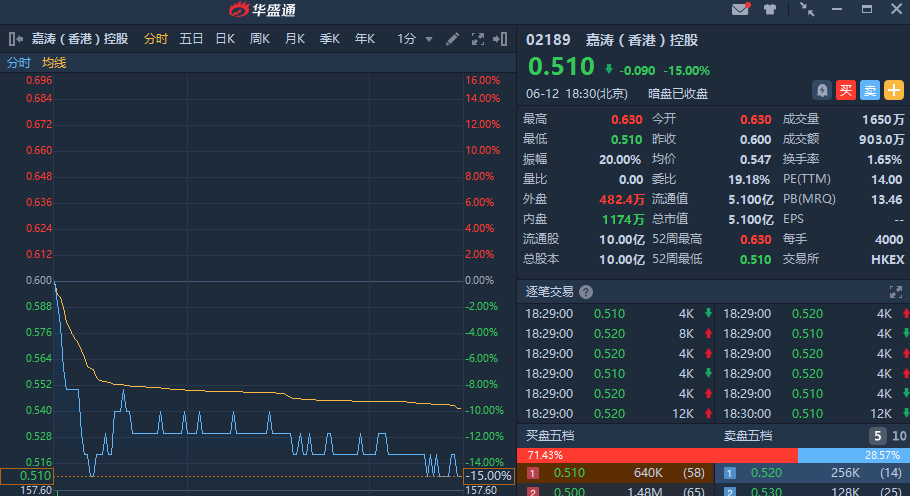This screenshot has width=910, height=496.
Task: Show 10 levels of order book
Action: tap(899, 436)
